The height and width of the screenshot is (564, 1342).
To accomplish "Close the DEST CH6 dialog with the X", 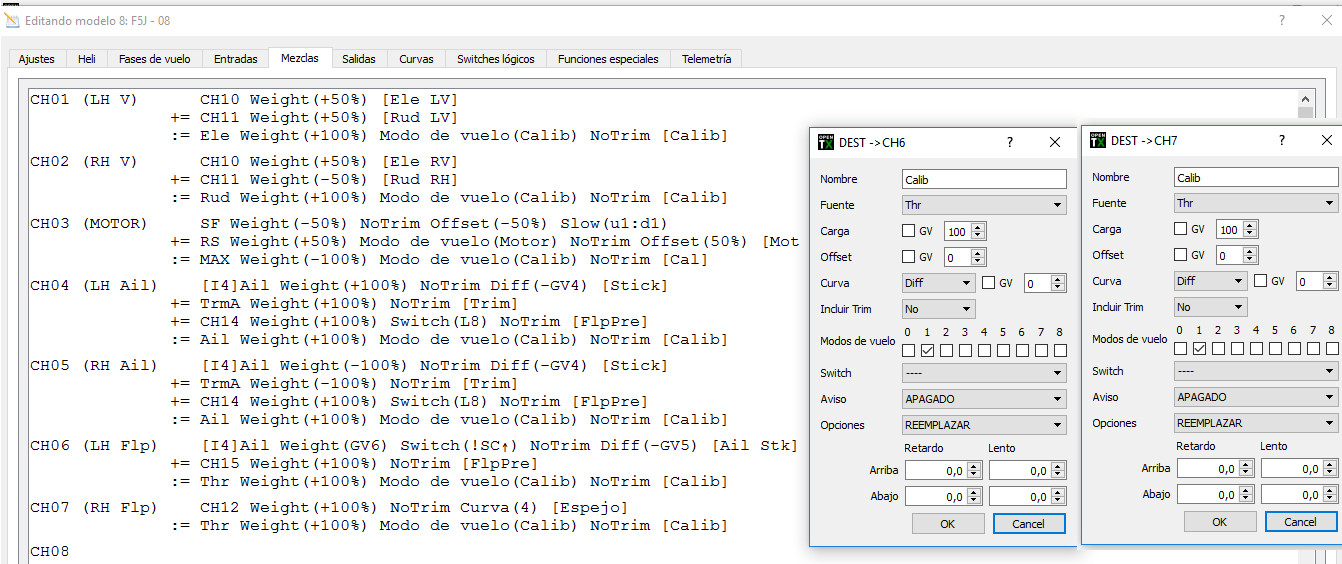I will 1055,142.
